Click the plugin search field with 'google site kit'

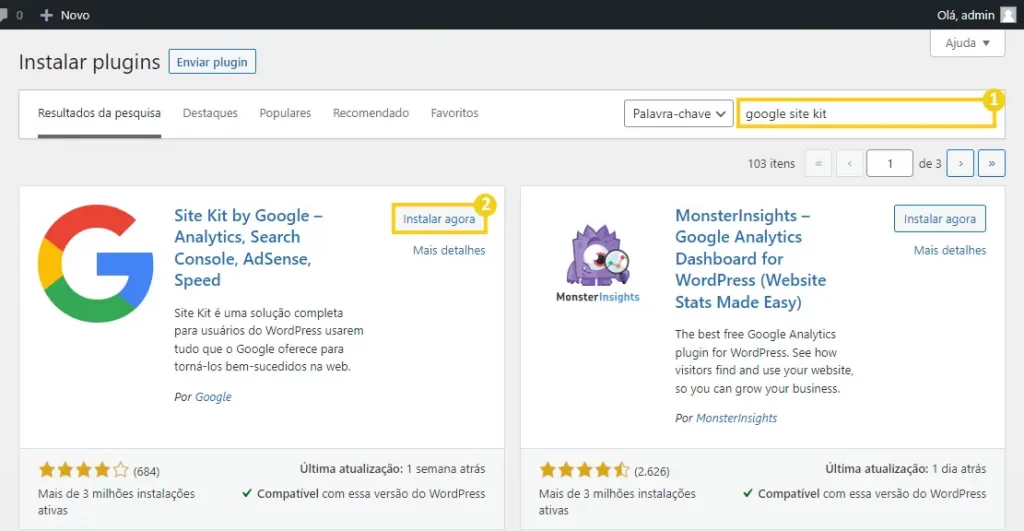point(866,114)
